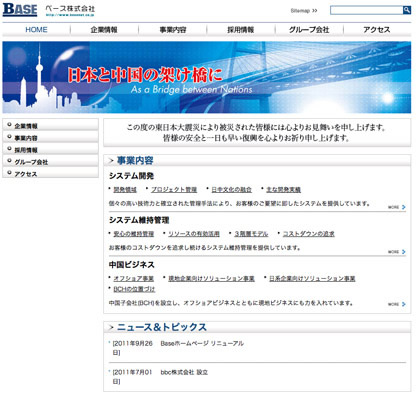Click the ニュース&トピックス section heading
The image size is (416, 397).
point(162,327)
